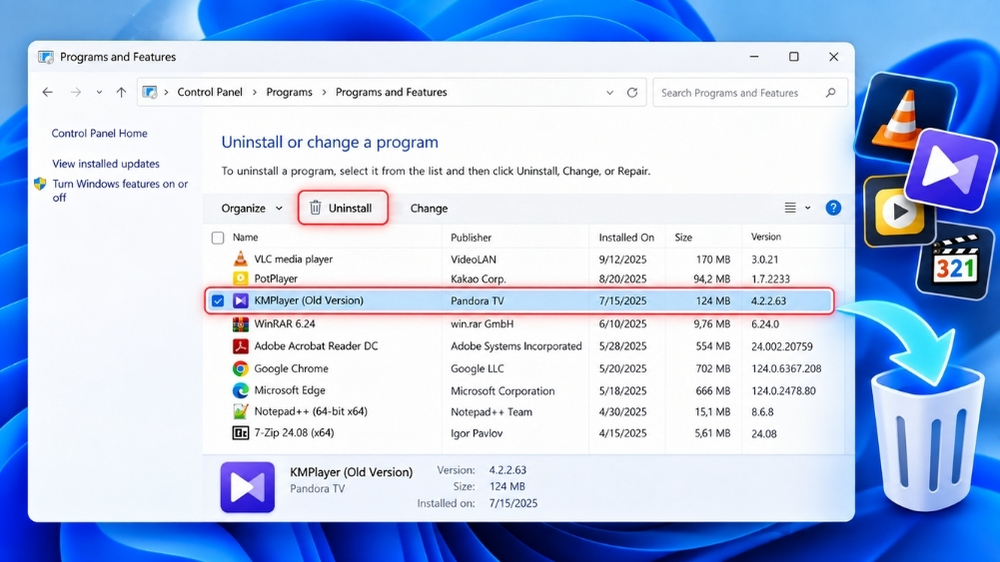Click the Uninstall button
This screenshot has height=562, width=1000.
343,208
